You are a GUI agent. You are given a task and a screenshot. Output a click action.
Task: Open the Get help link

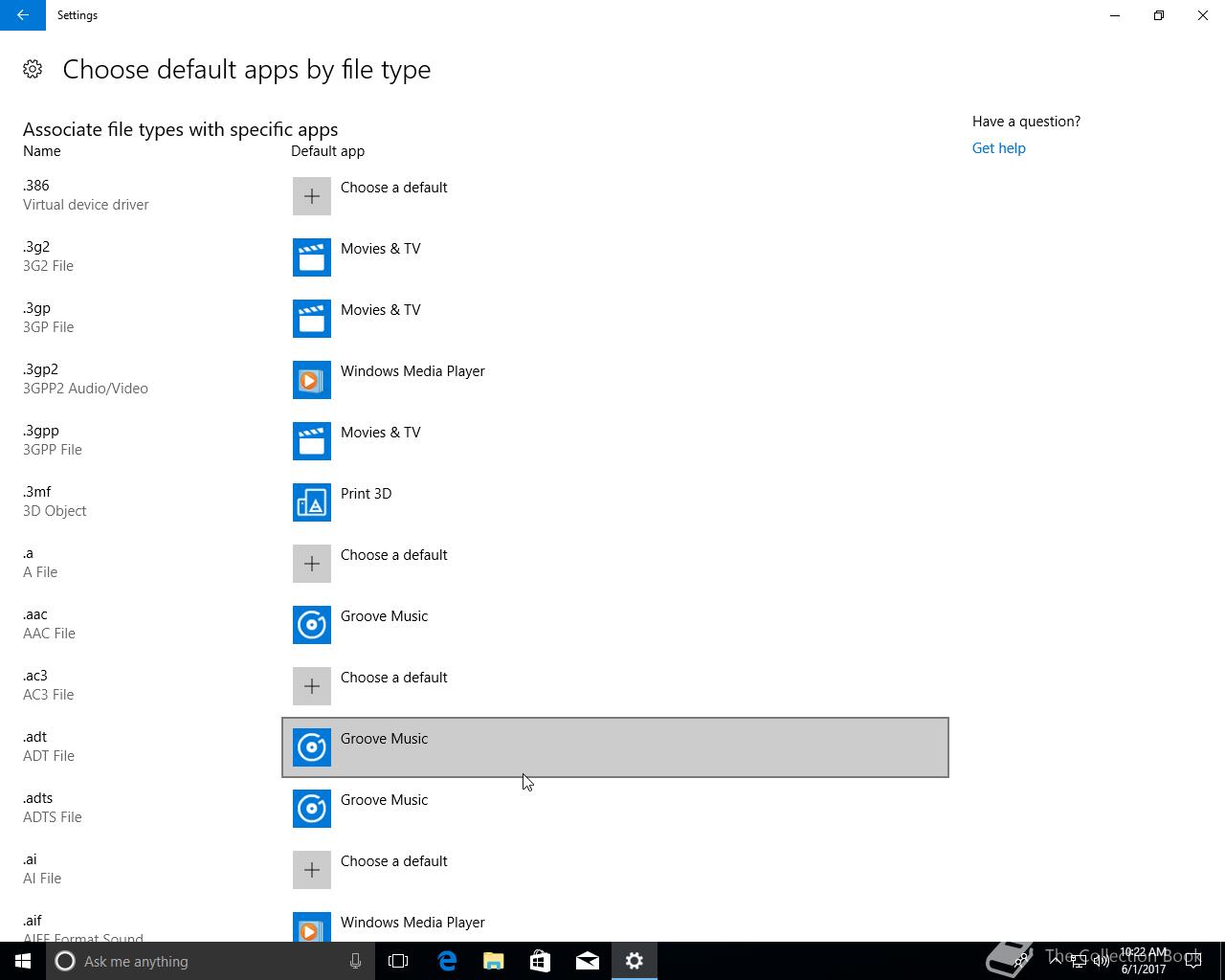998,148
